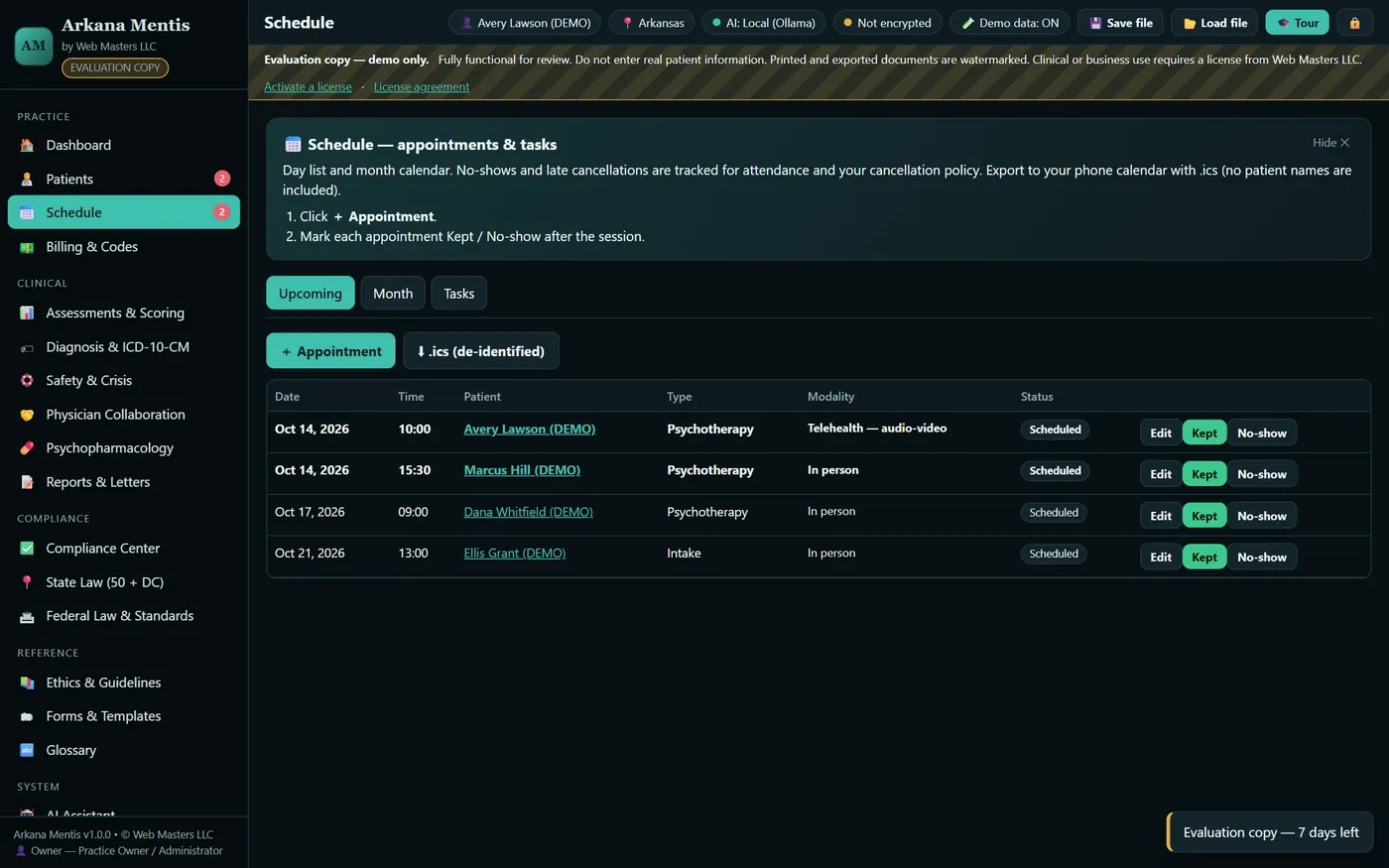Open Patients via its person icon
This screenshot has width=1389, height=868.
[x=27, y=179]
